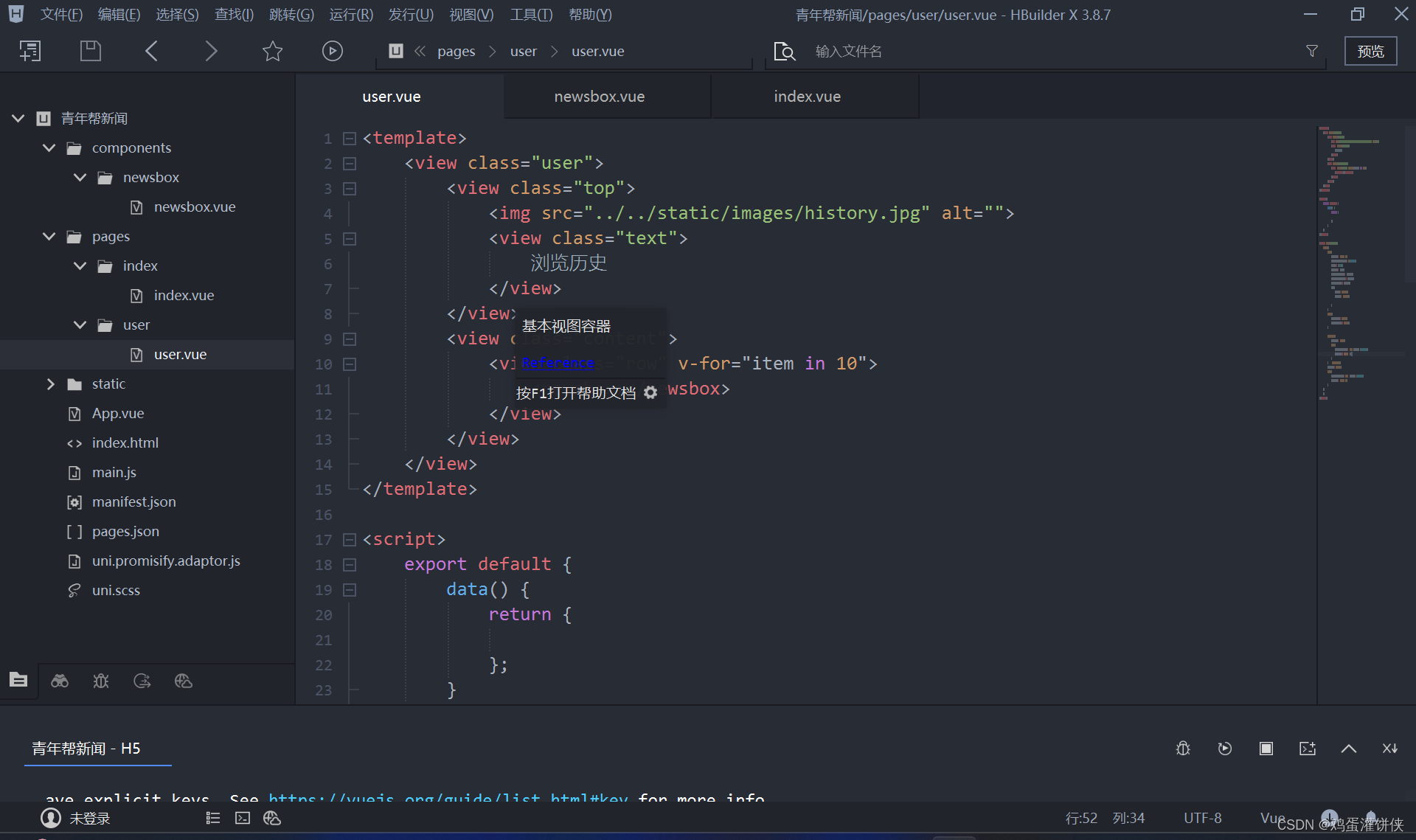
Task: Fold code at line 1 template tag
Action: [x=350, y=139]
